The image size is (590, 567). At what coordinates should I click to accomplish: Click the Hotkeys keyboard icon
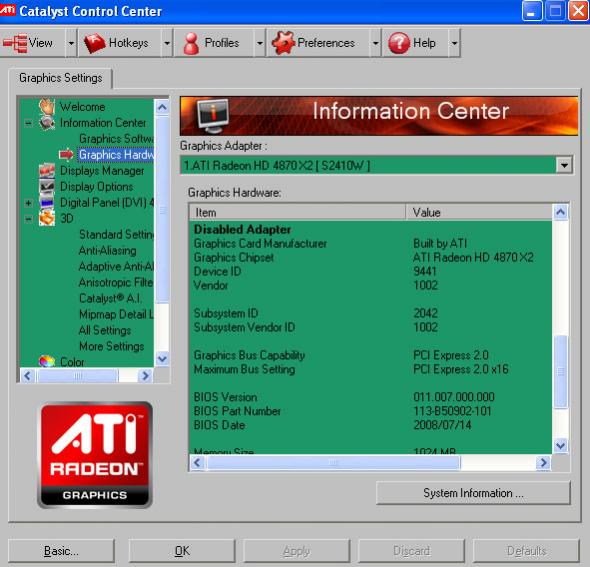(94, 43)
